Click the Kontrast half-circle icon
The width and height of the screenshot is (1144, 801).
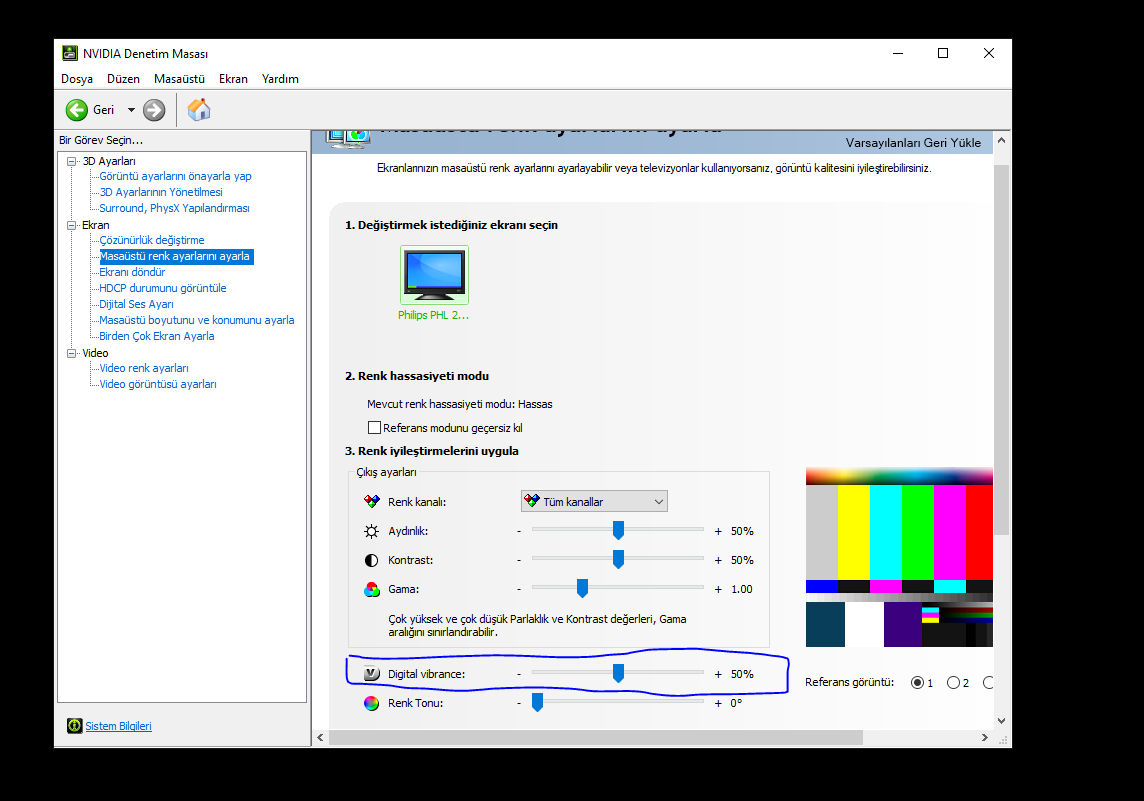coord(371,560)
